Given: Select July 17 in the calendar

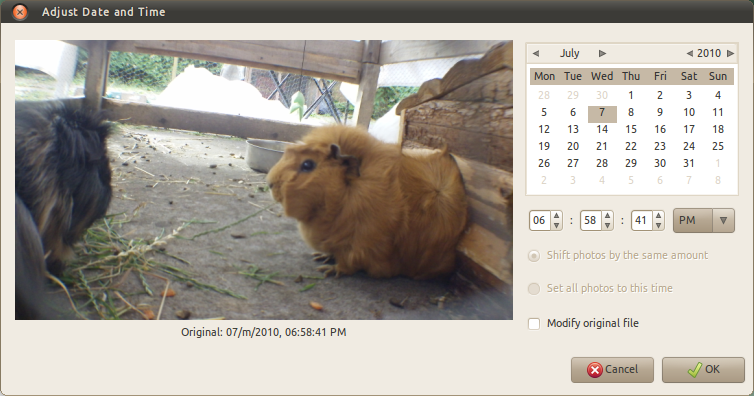Looking at the screenshot, I should [x=689, y=129].
